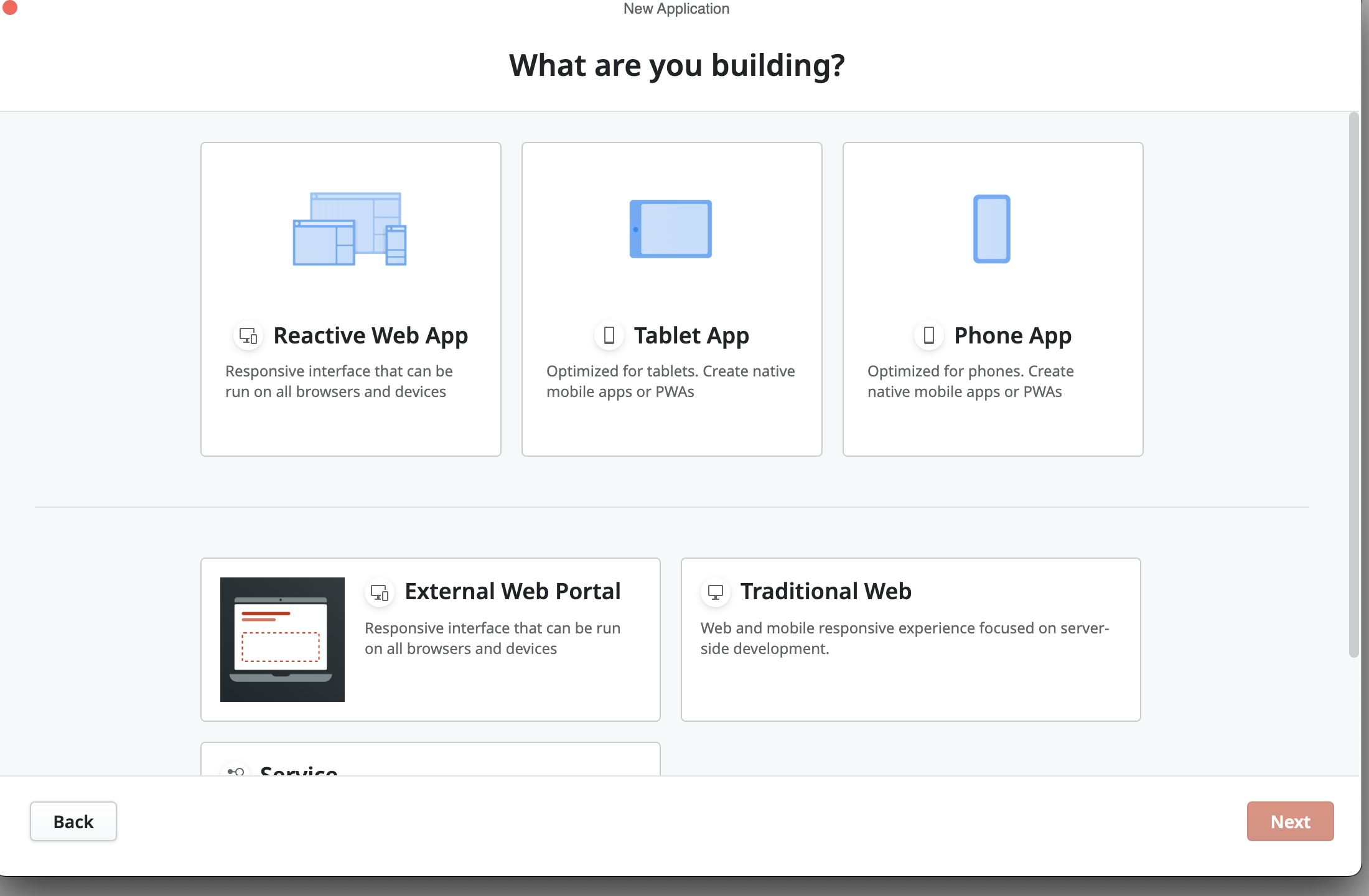Click the large blue tablet illustration
This screenshot has width=1369, height=896.
(670, 229)
